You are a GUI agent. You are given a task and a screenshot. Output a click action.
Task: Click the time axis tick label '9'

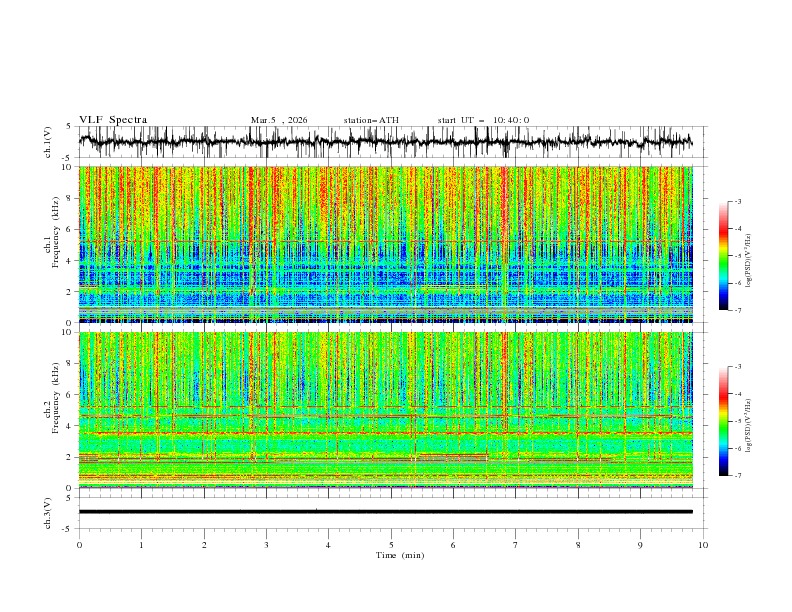click(640, 545)
